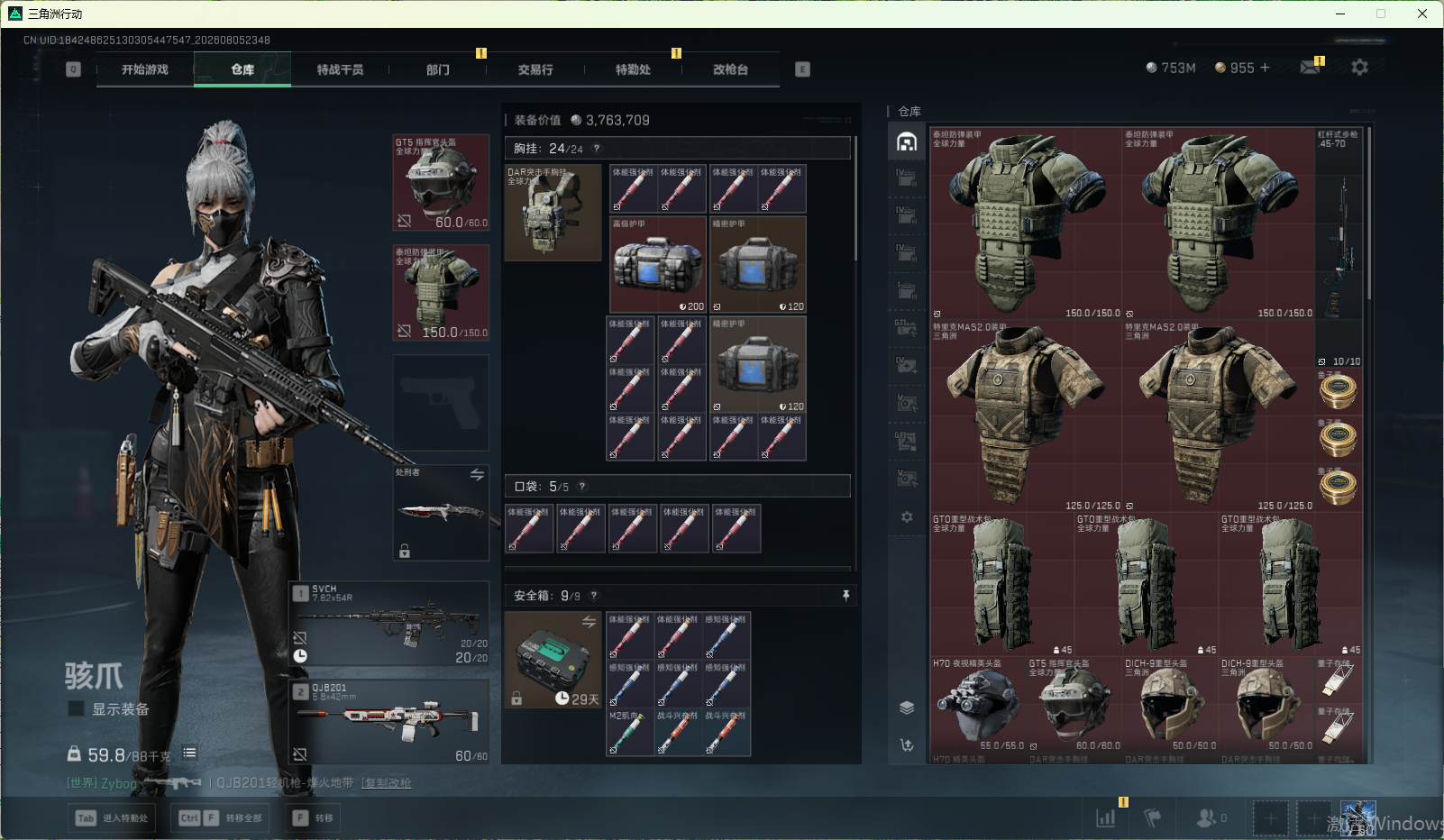
Task: Select the 高级护甲 repair kit item
Action: click(x=658, y=265)
